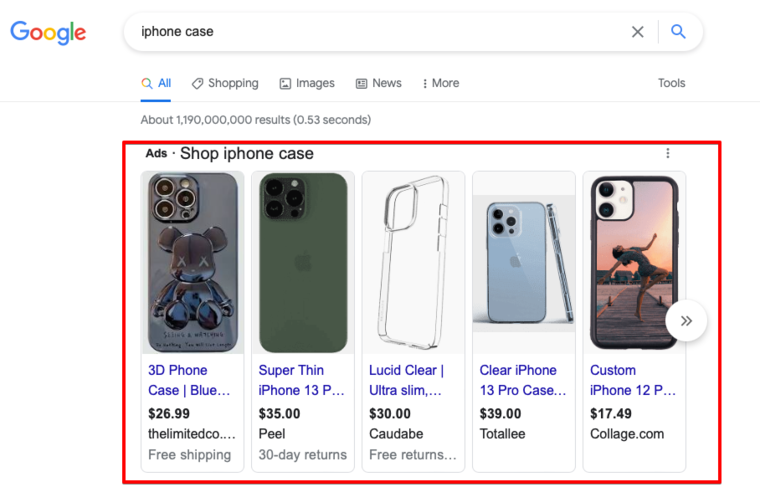Clear the search box with X icon
This screenshot has width=760, height=487.
click(x=637, y=32)
